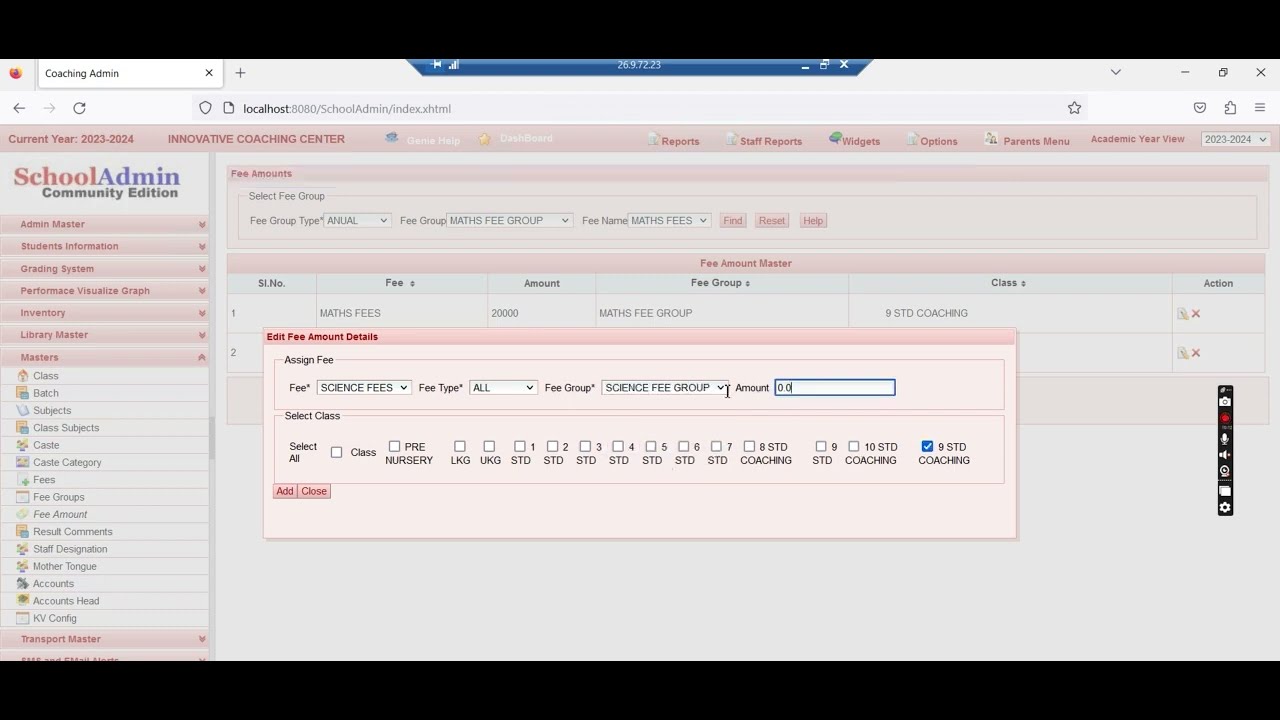The height and width of the screenshot is (720, 1280).
Task: Check the 1 STD checkbox
Action: point(520,447)
